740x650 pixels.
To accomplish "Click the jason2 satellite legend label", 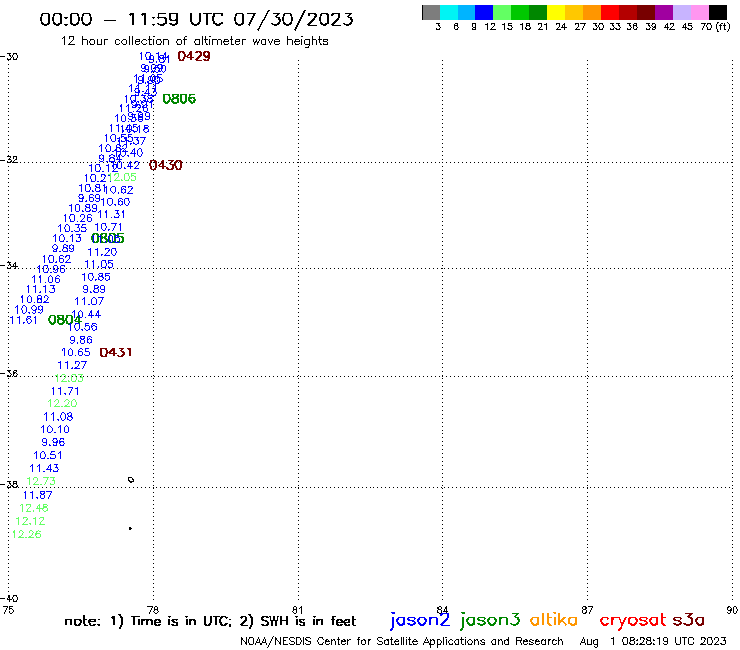I will (420, 620).
